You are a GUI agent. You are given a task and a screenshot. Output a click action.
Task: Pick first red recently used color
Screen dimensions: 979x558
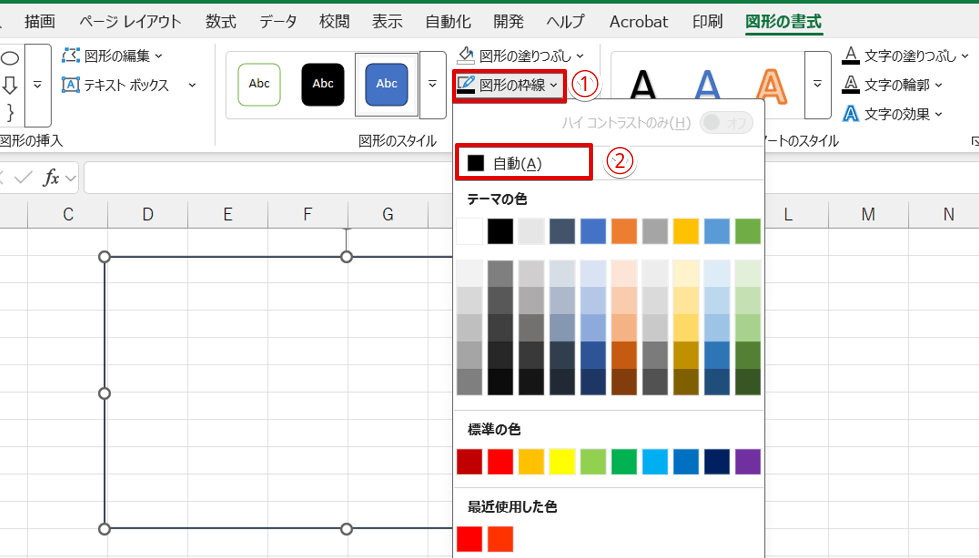(470, 539)
